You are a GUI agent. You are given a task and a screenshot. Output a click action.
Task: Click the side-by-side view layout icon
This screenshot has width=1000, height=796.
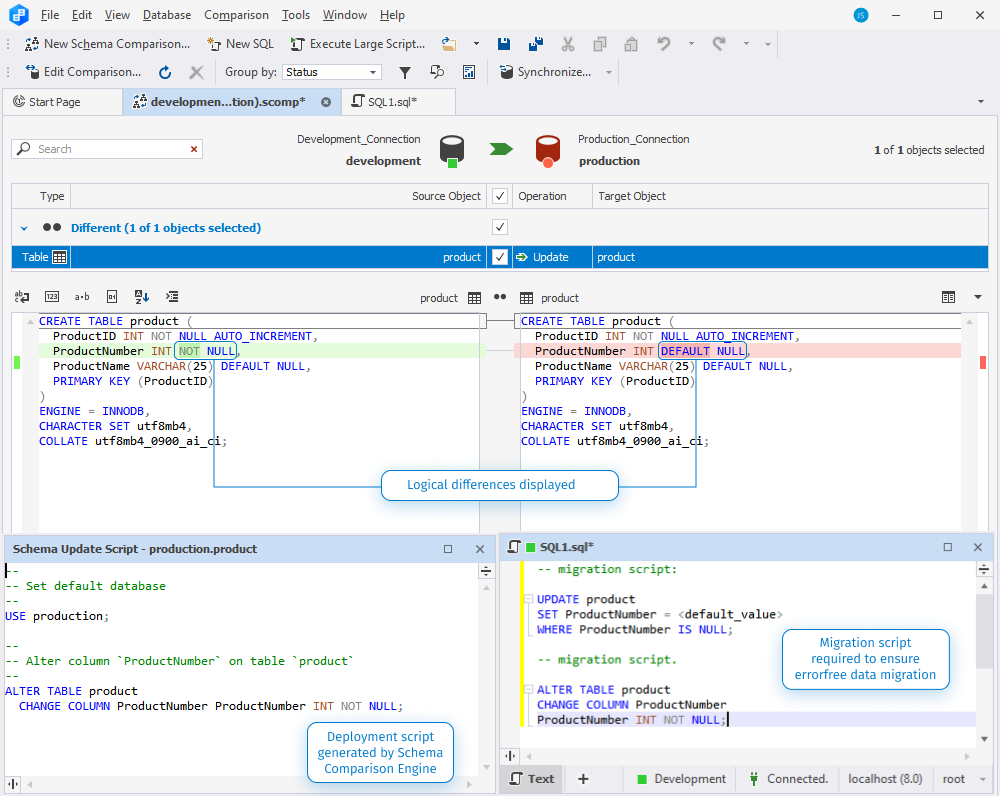click(x=948, y=297)
